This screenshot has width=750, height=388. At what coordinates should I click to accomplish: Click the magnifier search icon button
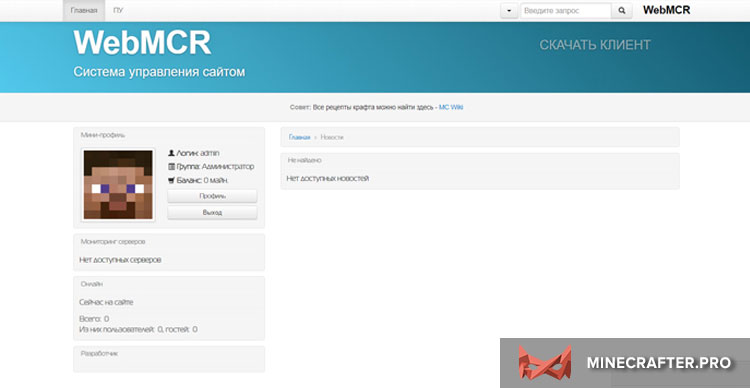[x=621, y=11]
